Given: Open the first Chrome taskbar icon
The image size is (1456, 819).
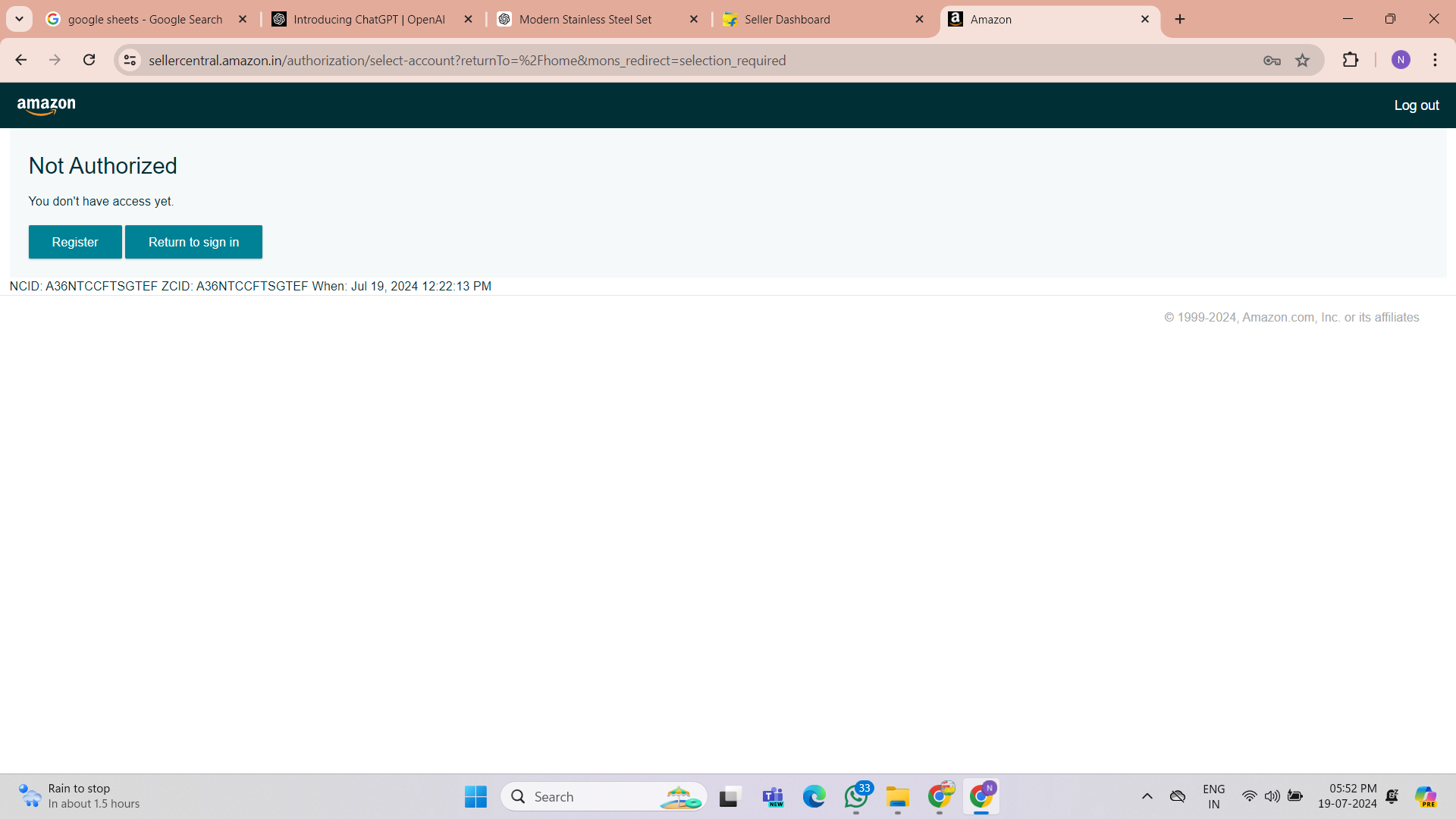Looking at the screenshot, I should 940,796.
